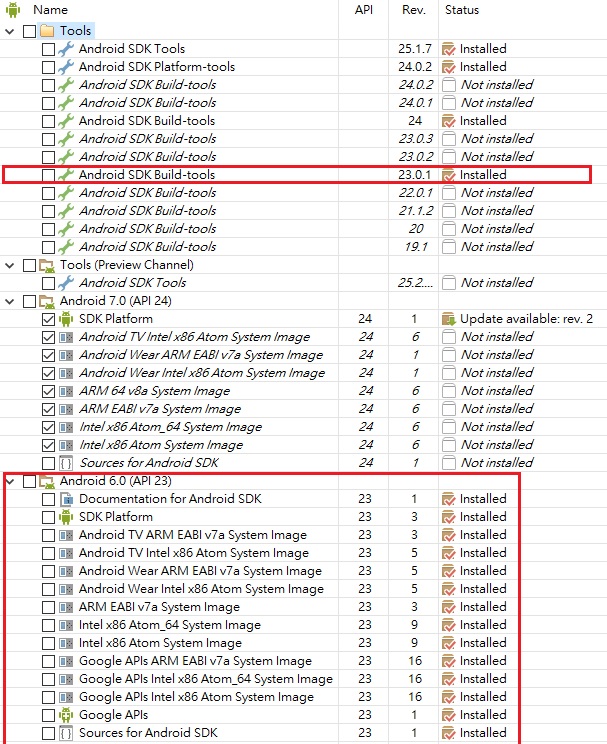Collapse Android 7.0 (API 24) group
This screenshot has width=607, height=744.
coord(9,301)
